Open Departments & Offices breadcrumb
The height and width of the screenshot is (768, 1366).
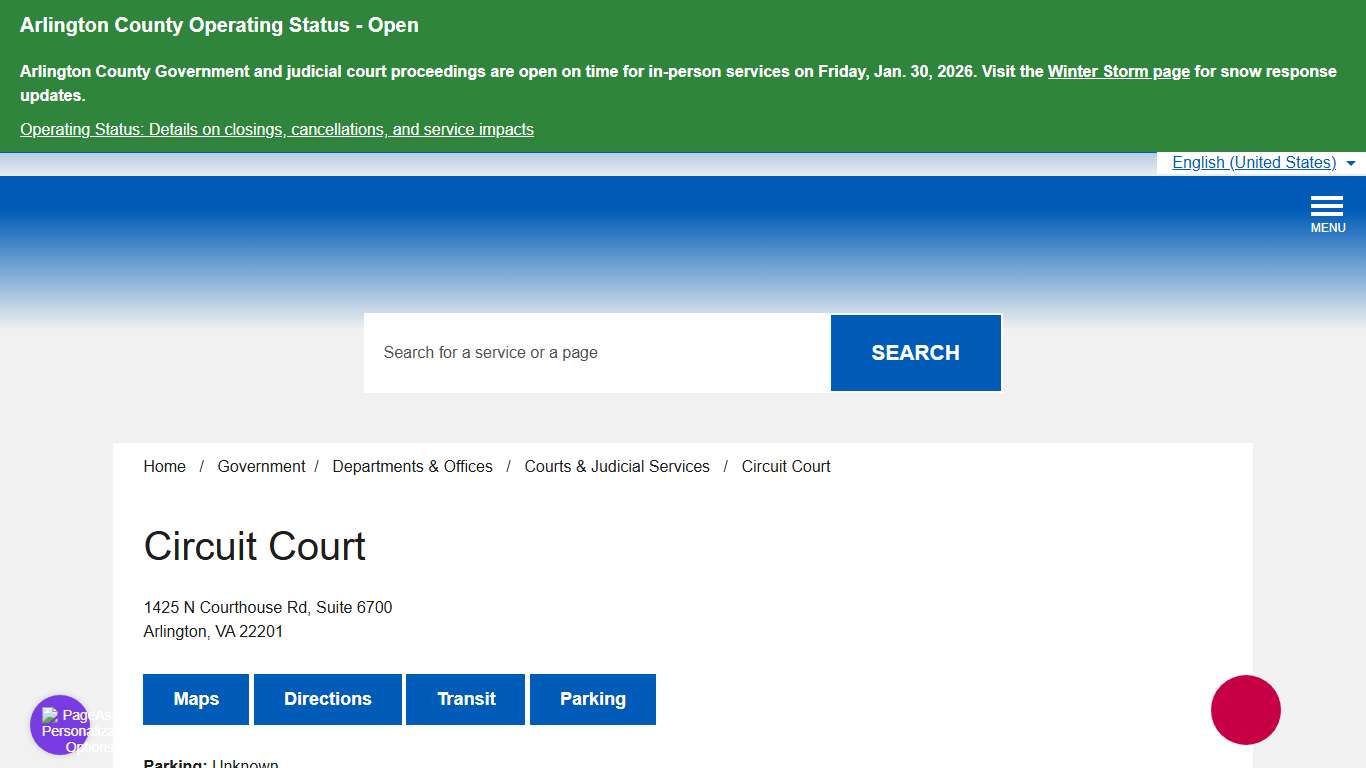point(412,466)
